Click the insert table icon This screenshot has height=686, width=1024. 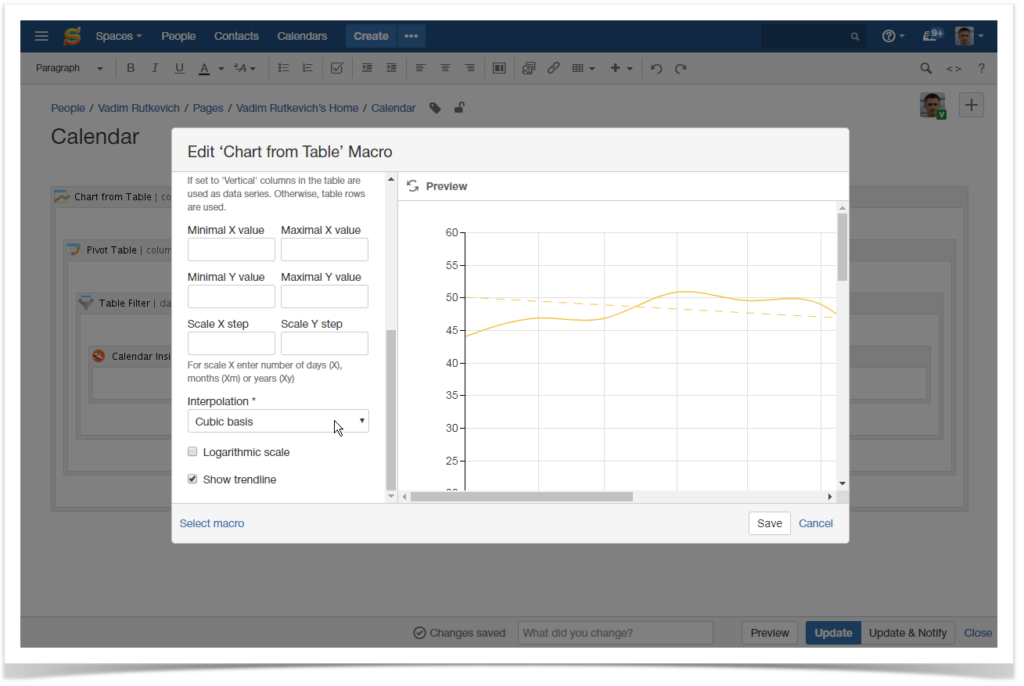580,68
